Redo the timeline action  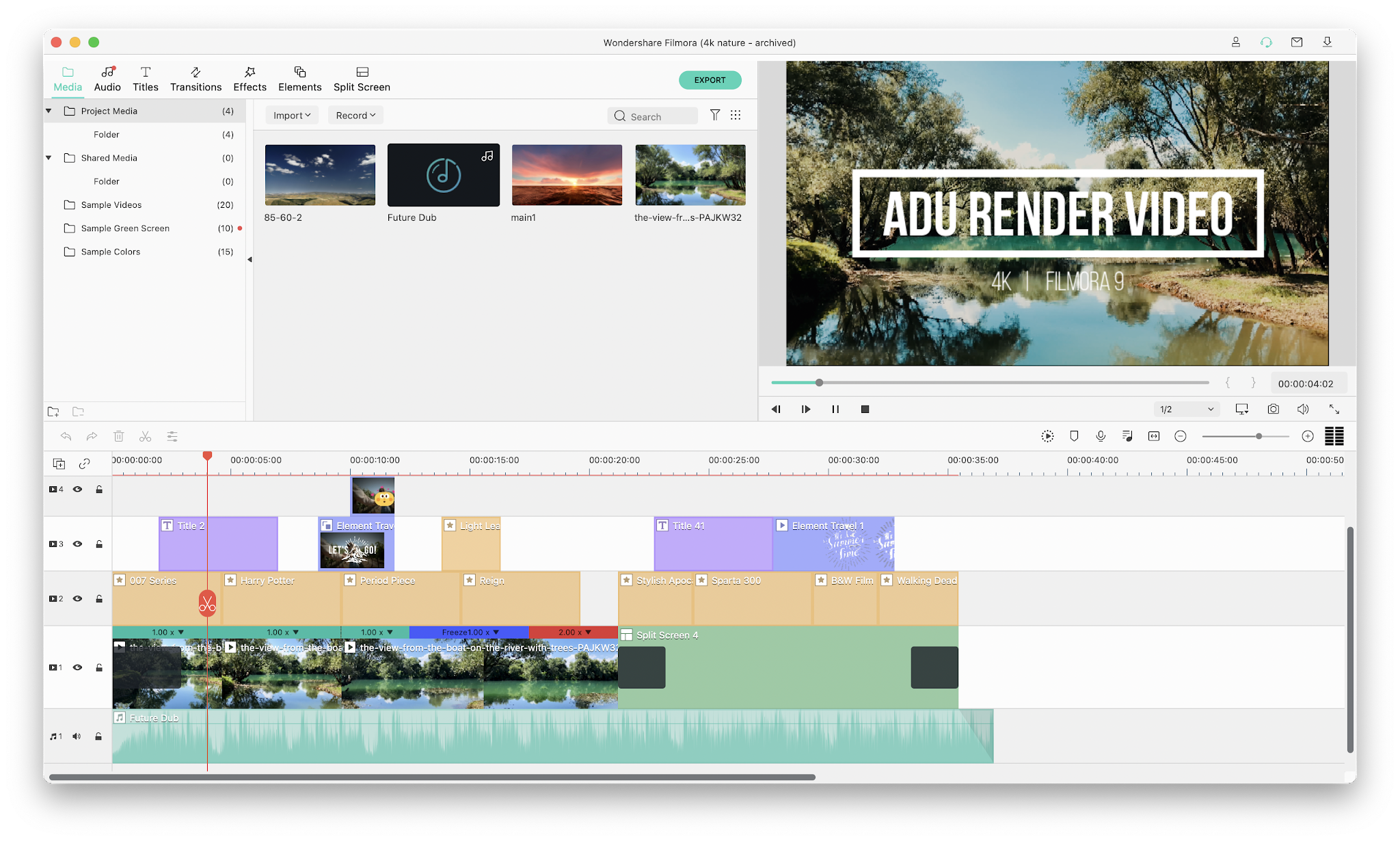(92, 436)
